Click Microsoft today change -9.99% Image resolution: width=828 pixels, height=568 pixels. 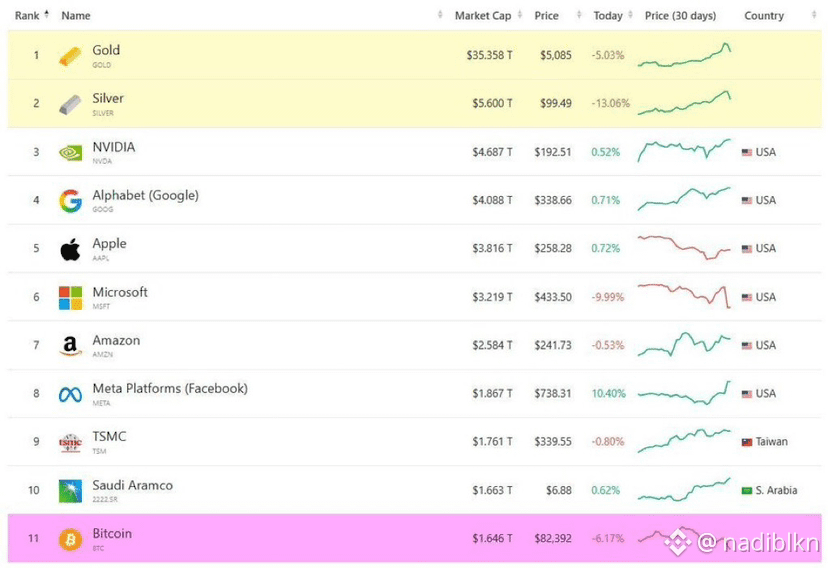(608, 297)
